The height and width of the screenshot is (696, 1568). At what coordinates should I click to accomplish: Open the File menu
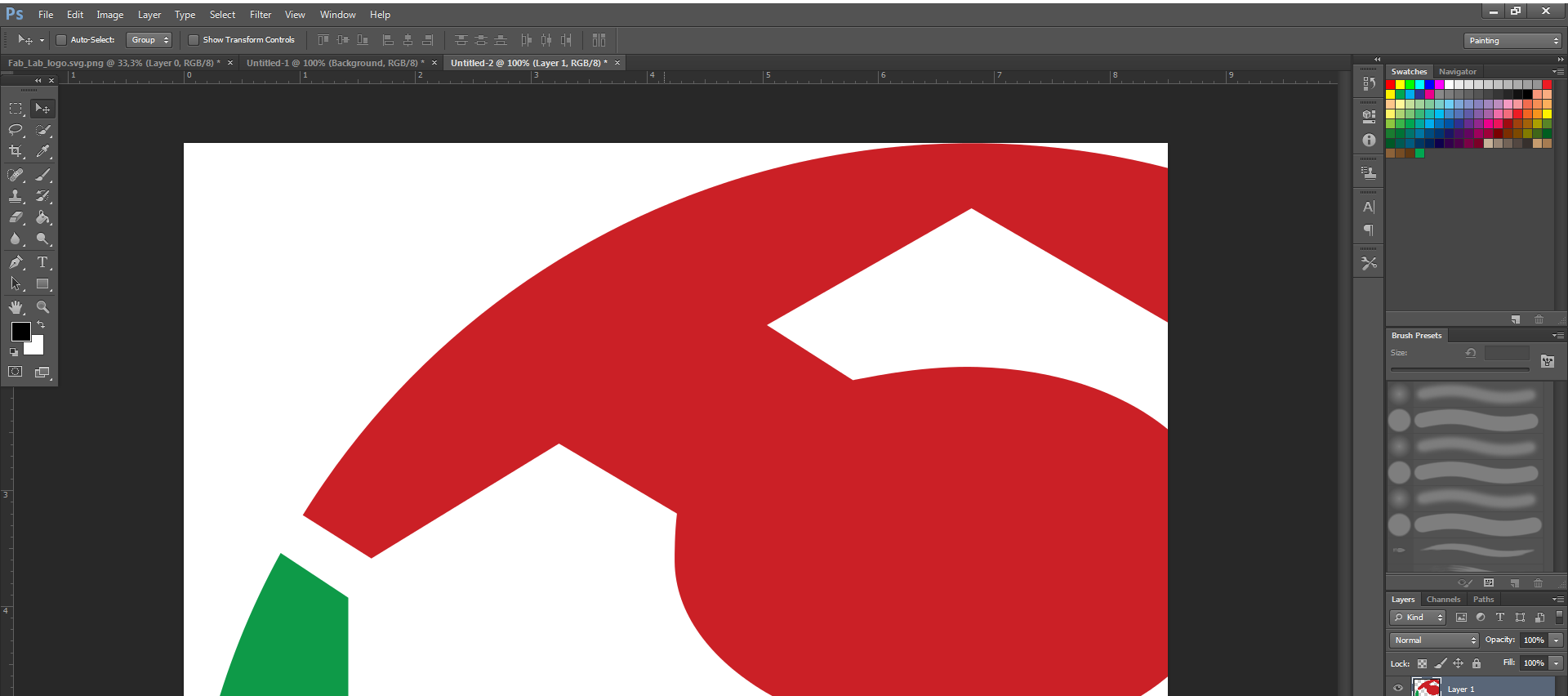coord(46,15)
